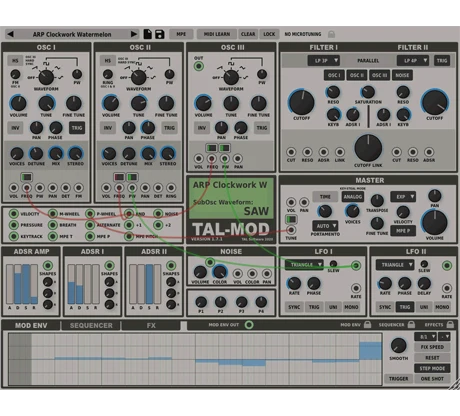Screen dimensions: 460x416
Task: Click the microtuning padlock icon
Action: pyautogui.click(x=331, y=34)
